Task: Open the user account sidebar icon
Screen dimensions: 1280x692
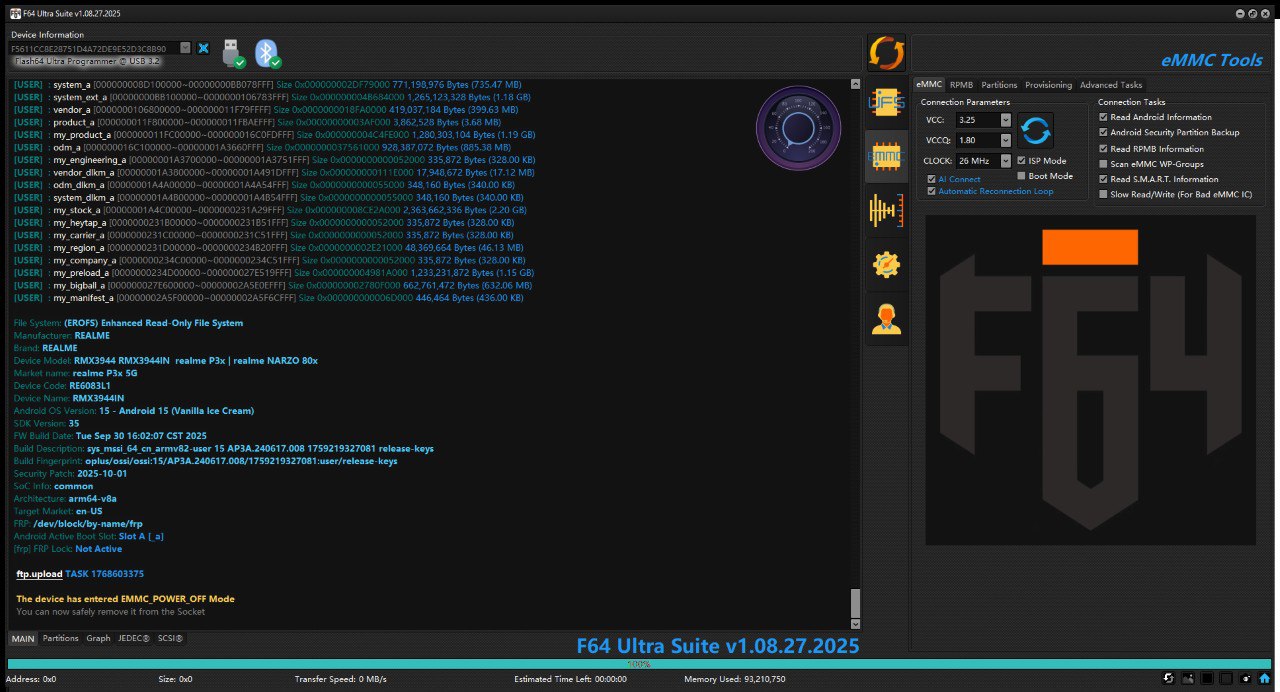Action: point(886,319)
